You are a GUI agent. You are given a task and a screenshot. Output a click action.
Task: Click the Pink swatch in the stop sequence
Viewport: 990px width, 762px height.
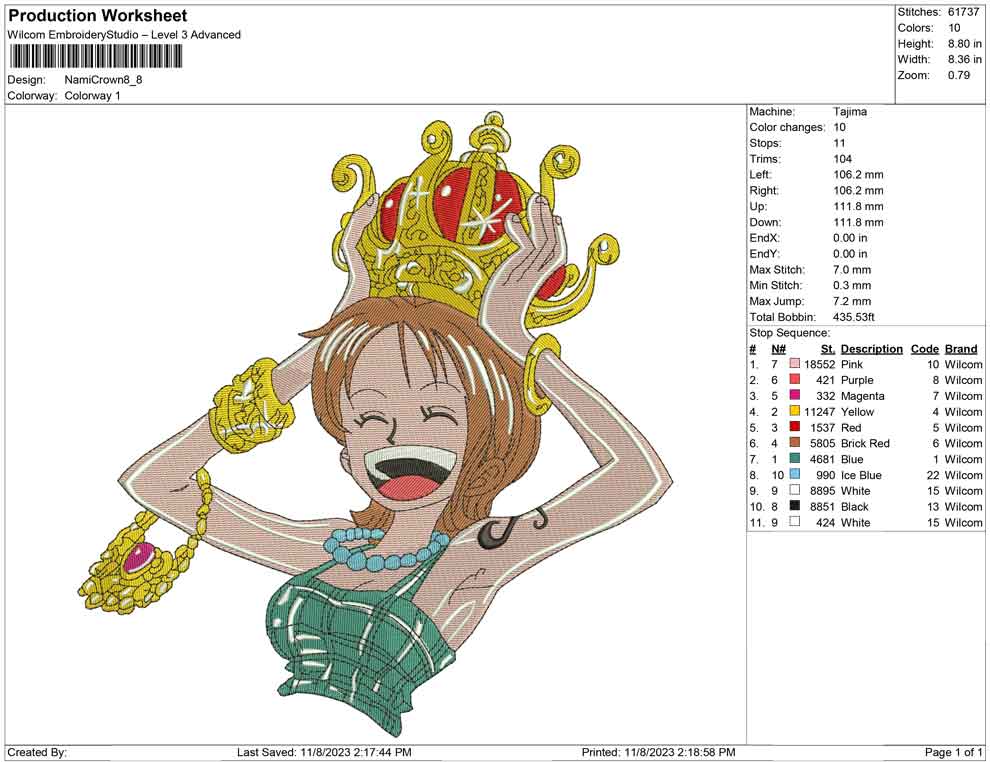tap(793, 364)
